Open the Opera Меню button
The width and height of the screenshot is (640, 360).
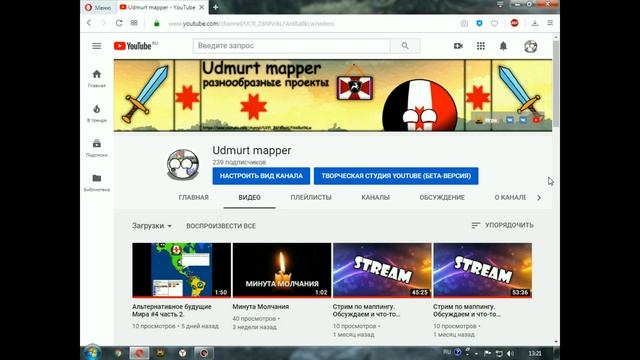[x=98, y=7]
